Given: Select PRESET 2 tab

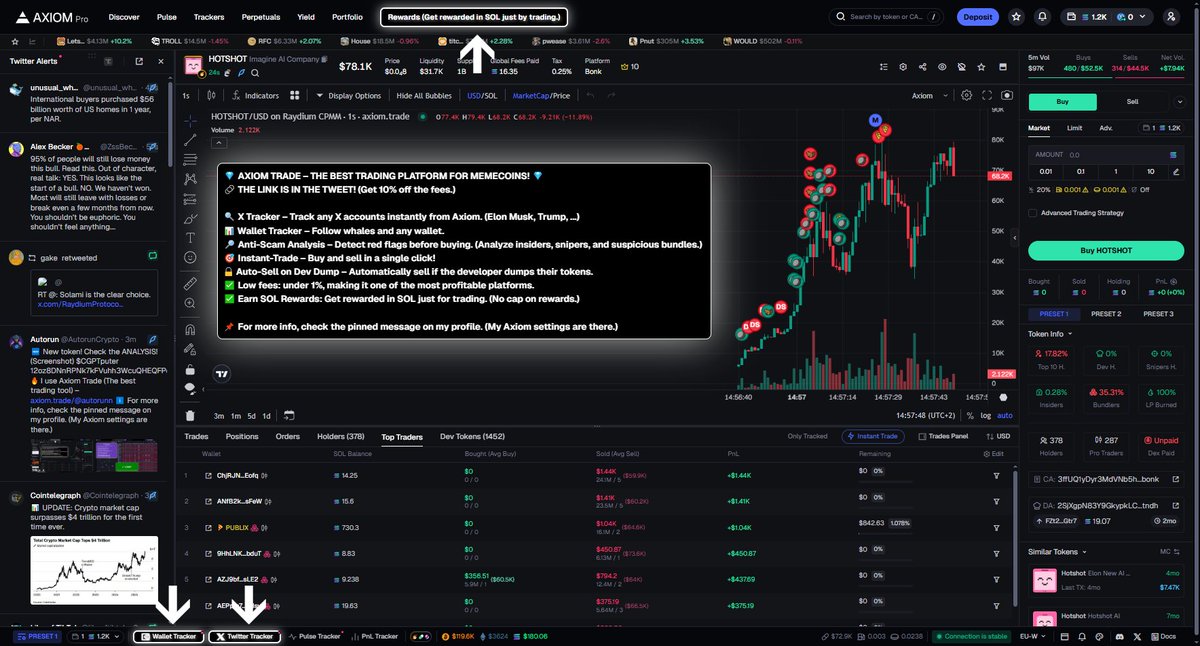Looking at the screenshot, I should click(1105, 314).
